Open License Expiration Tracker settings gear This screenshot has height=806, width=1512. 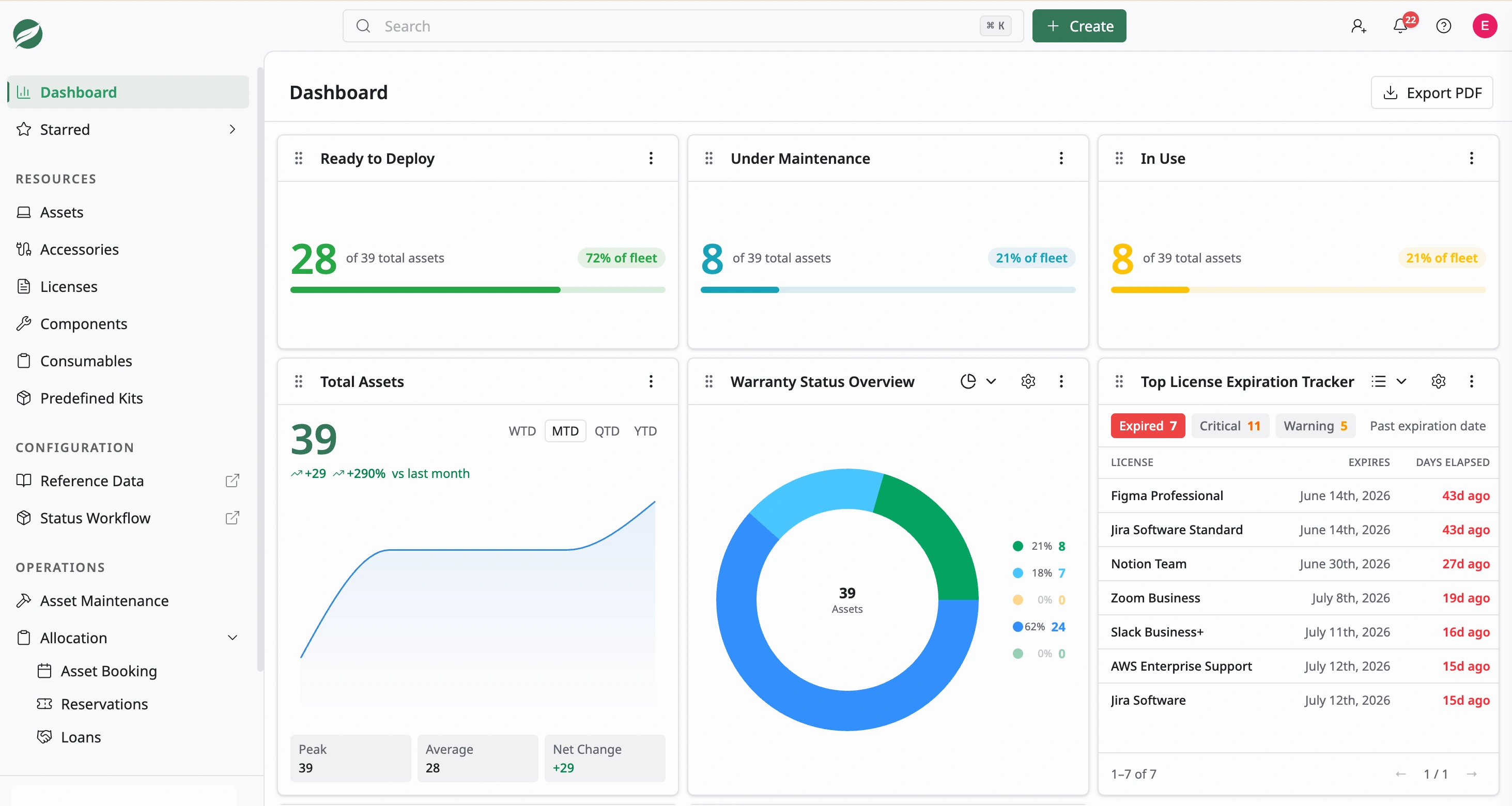click(x=1438, y=382)
